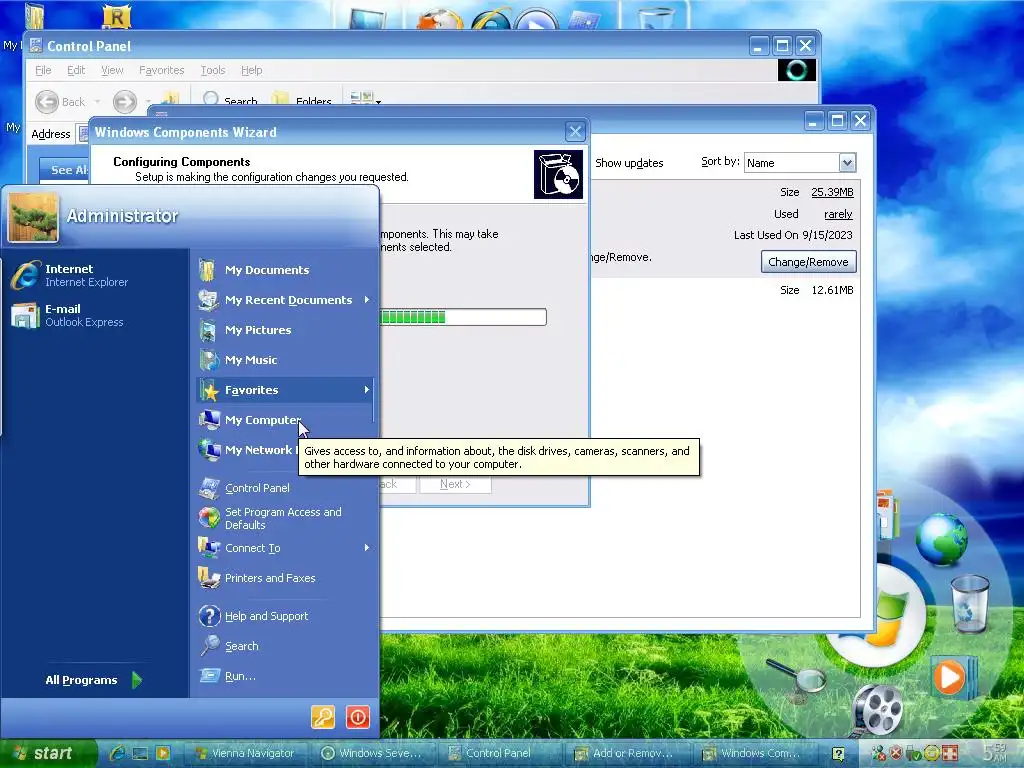Click the Log Off key icon
The height and width of the screenshot is (768, 1024).
point(323,717)
